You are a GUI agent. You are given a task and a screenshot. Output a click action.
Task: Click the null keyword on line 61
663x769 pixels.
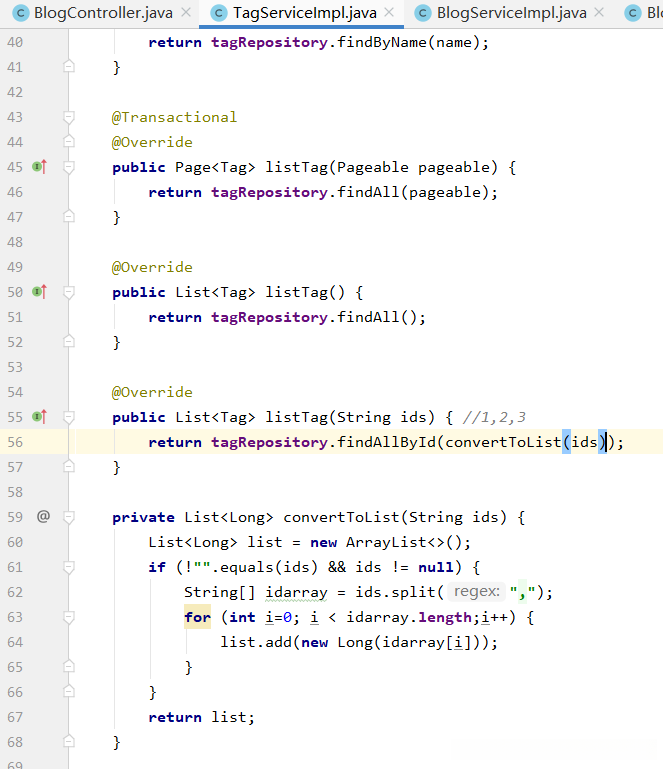tap(435, 567)
